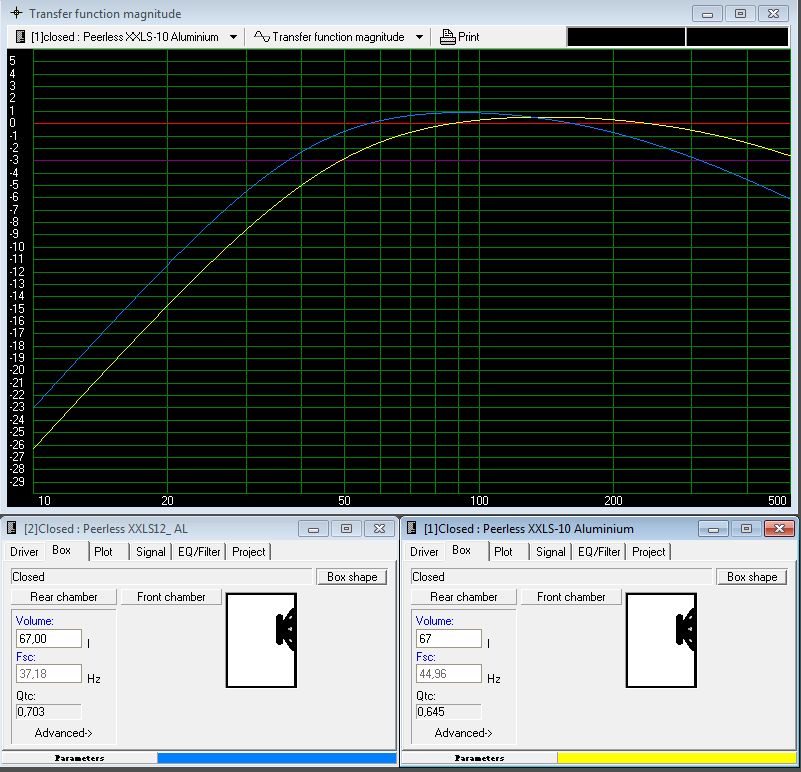Click the Volume field showing 67,00
801x772 pixels.
click(x=48, y=639)
